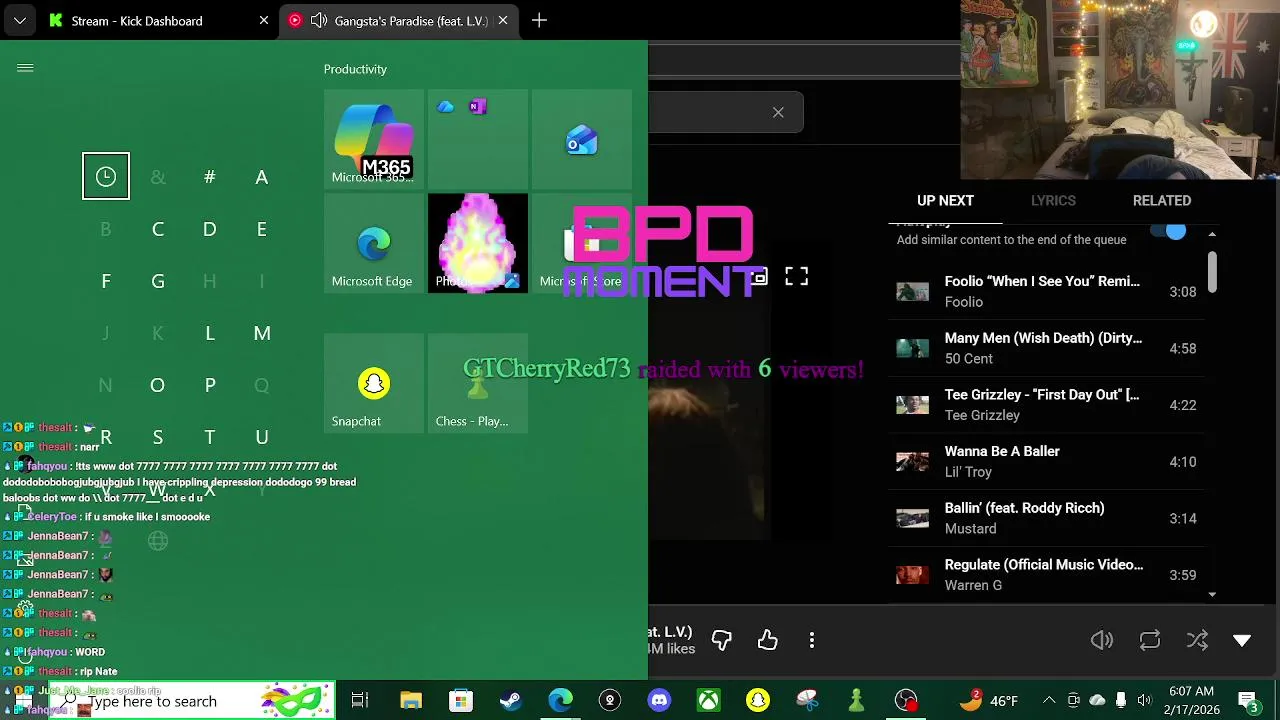
Task: Play Regulate by Warren G
Action: 1046,575
